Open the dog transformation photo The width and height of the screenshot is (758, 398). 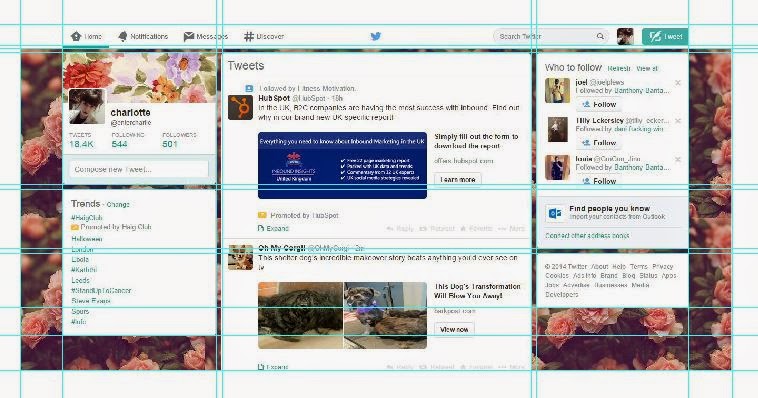point(342,315)
